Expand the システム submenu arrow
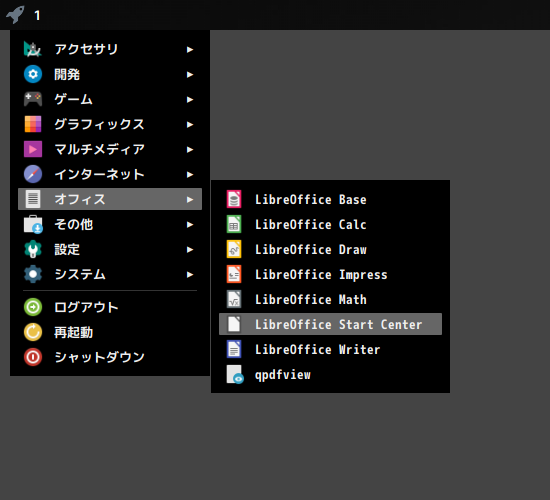This screenshot has width=550, height=500. (190, 274)
